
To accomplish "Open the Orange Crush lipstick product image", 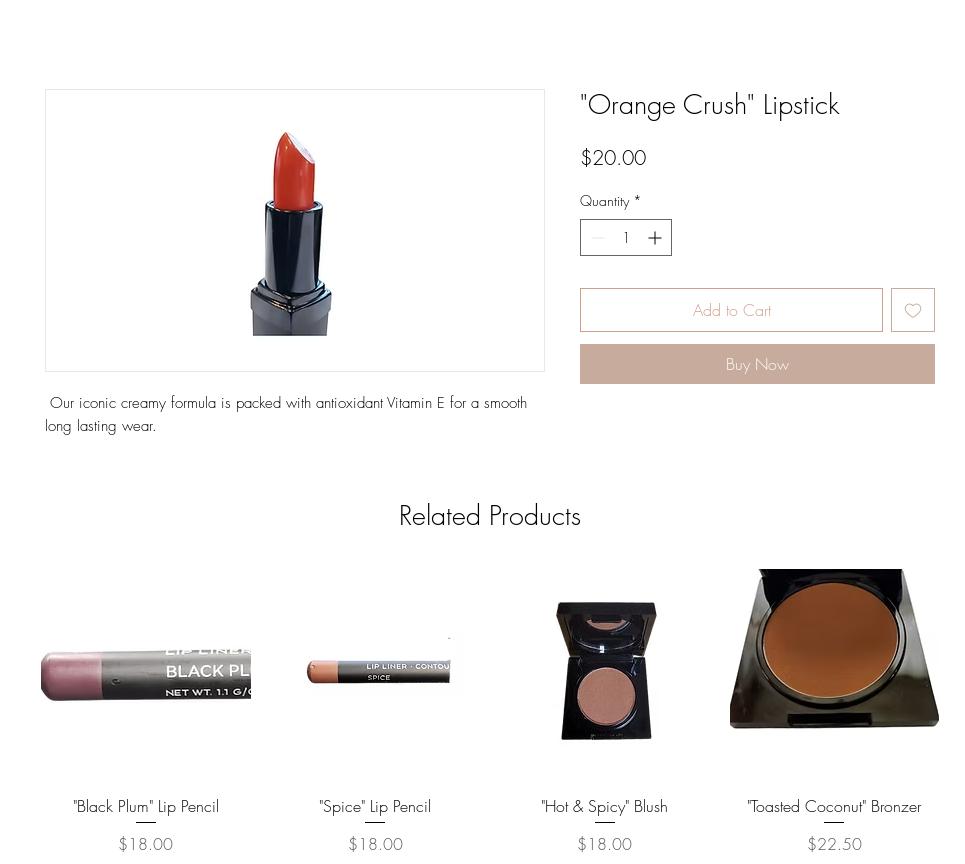I will pos(295,230).
